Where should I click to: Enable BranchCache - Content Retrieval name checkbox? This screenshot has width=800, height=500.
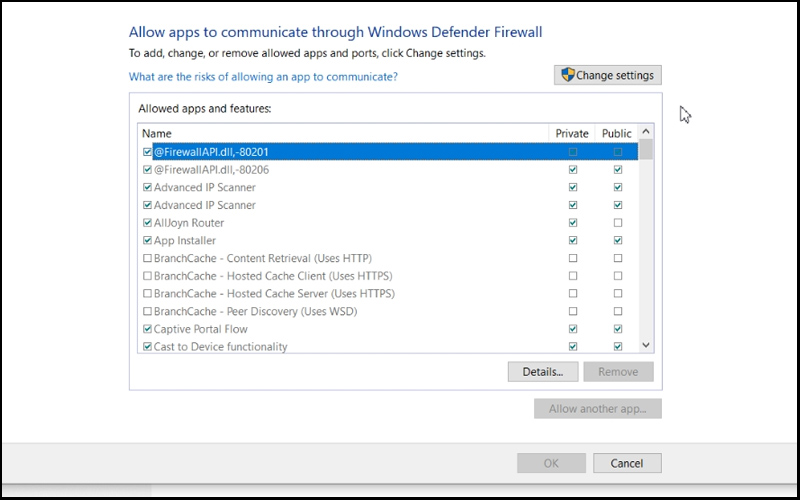coord(147,258)
